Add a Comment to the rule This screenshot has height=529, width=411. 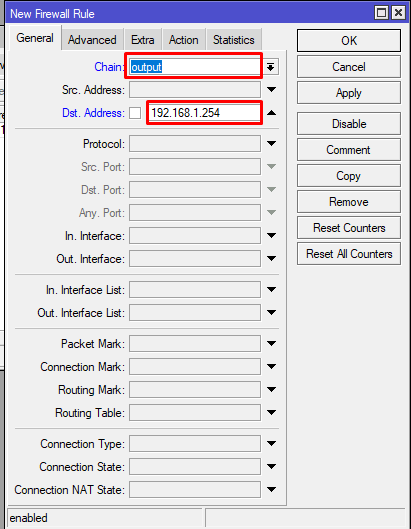[x=349, y=150]
